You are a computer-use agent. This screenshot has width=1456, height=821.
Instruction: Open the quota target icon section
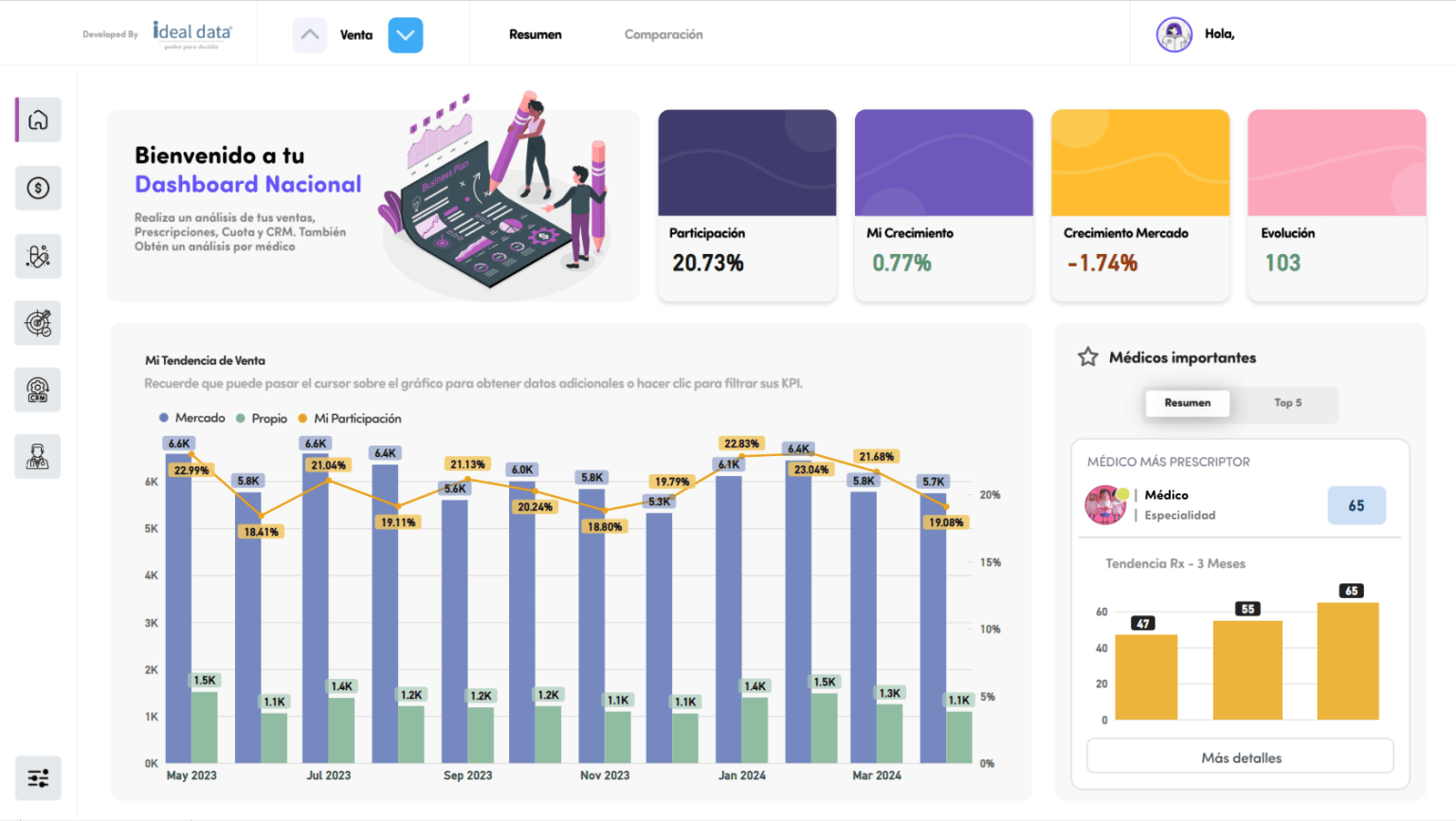(38, 323)
